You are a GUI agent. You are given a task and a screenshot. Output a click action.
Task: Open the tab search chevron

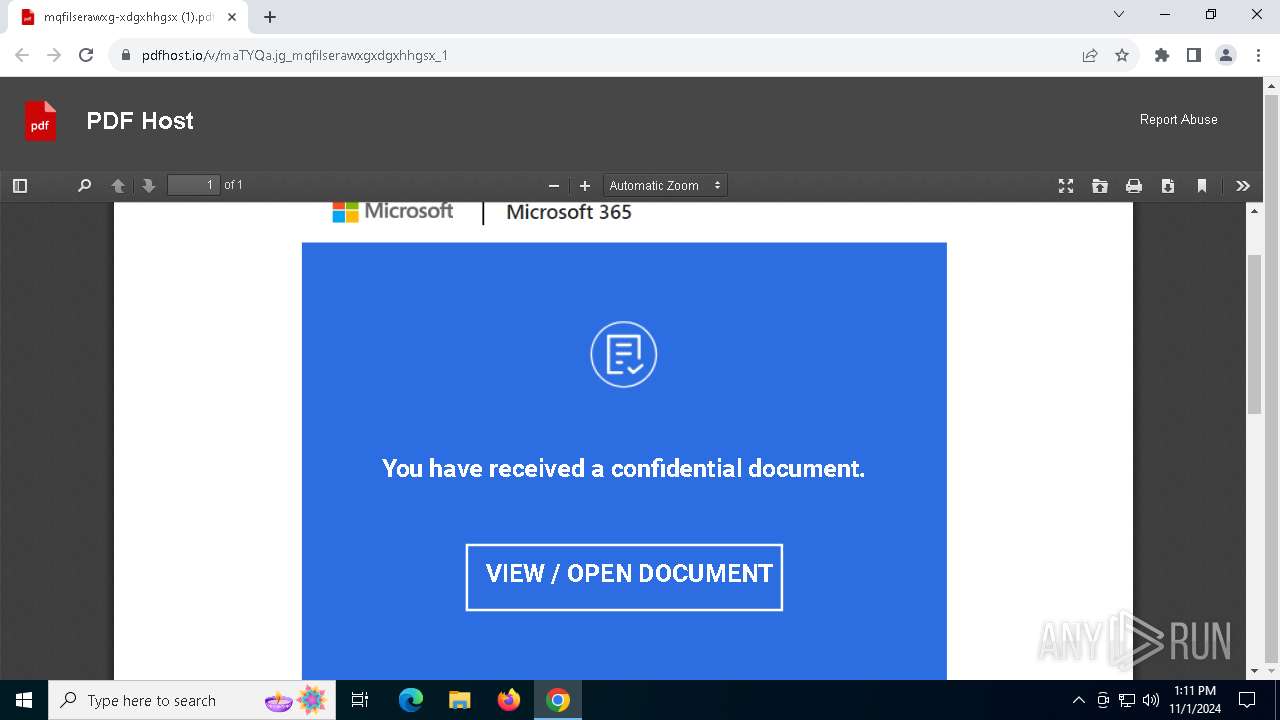pyautogui.click(x=1119, y=14)
